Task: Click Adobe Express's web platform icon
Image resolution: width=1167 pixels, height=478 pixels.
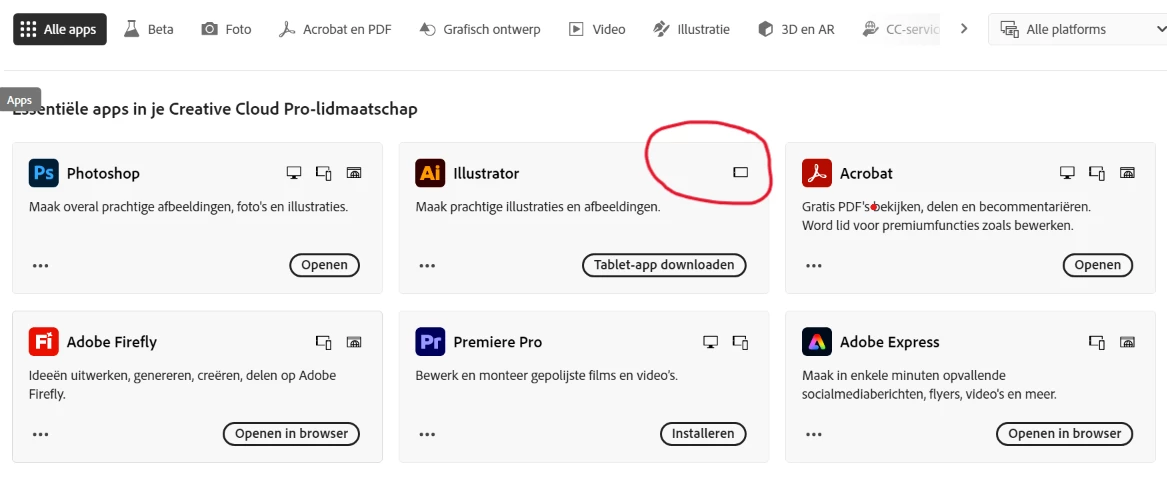Action: tap(1128, 342)
